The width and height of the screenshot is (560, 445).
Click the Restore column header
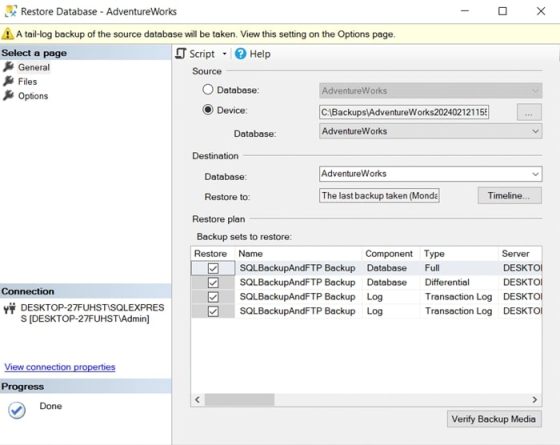tap(211, 254)
